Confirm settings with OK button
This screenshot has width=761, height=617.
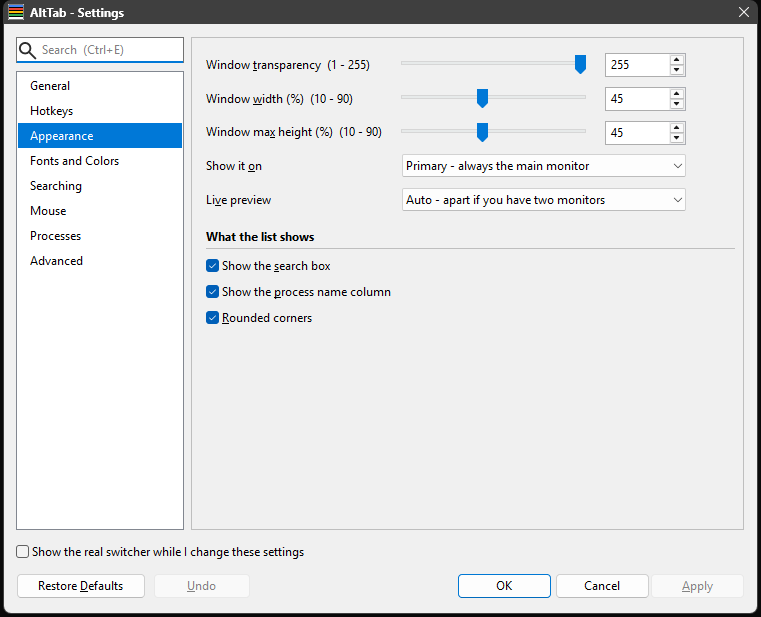504,586
